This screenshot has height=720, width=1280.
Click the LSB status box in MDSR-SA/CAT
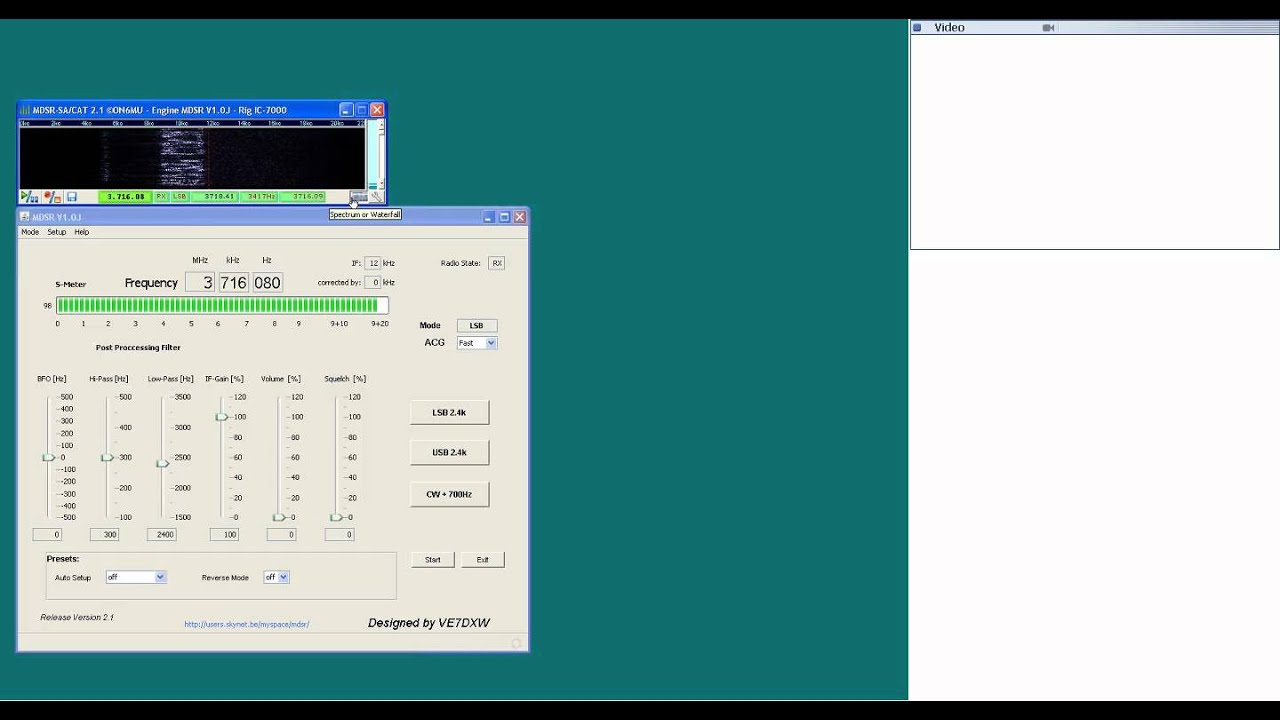coord(180,197)
